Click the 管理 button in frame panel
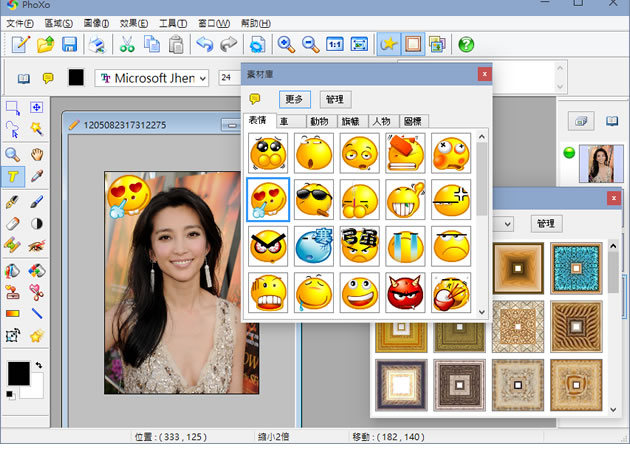The image size is (630, 451). [x=545, y=223]
